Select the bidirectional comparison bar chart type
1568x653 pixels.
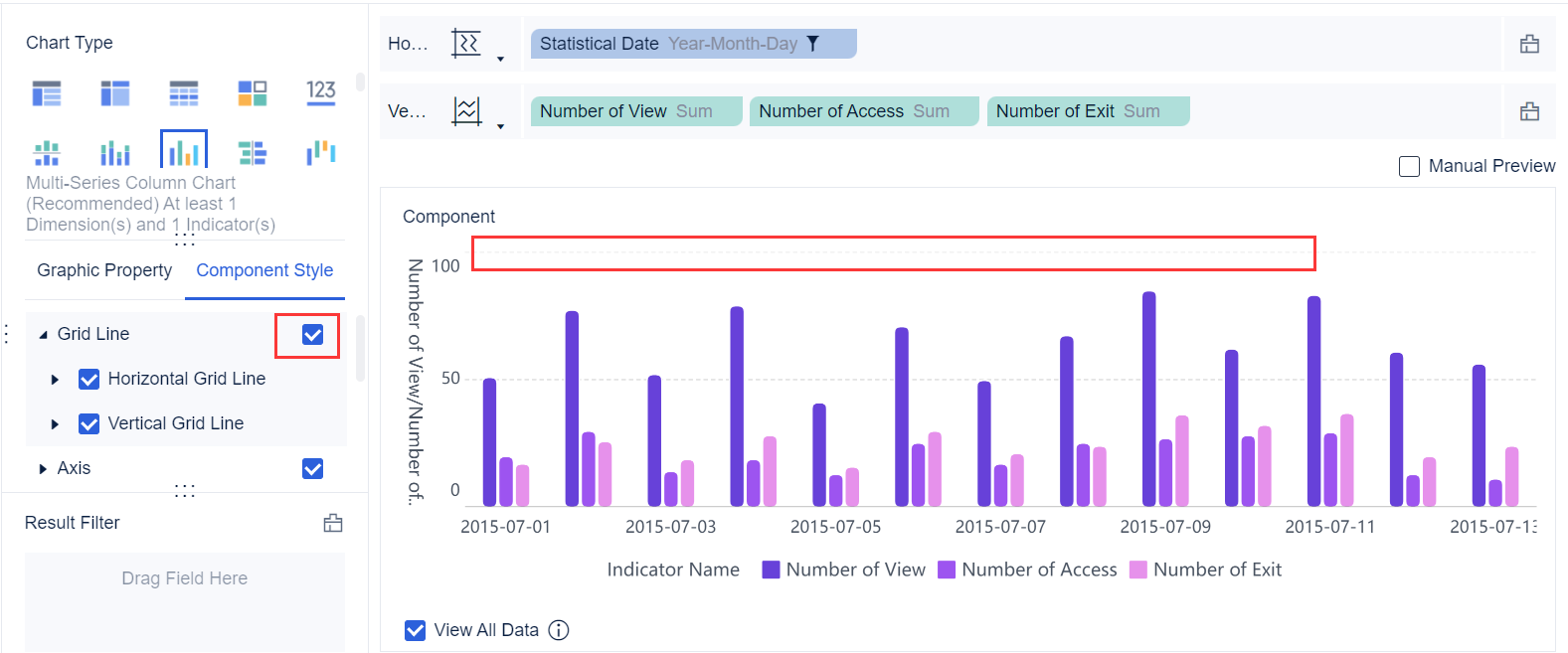(x=253, y=153)
